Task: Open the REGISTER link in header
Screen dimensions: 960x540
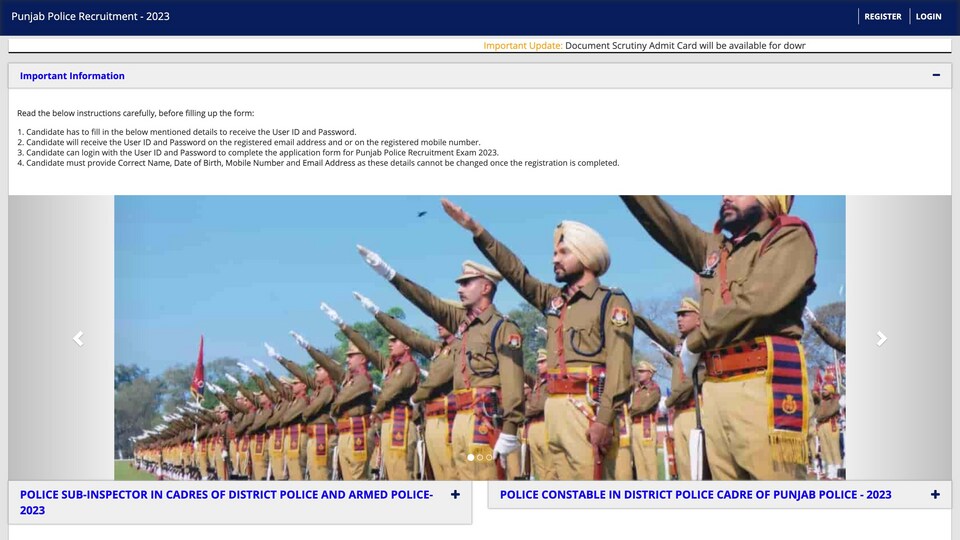Action: pos(882,17)
